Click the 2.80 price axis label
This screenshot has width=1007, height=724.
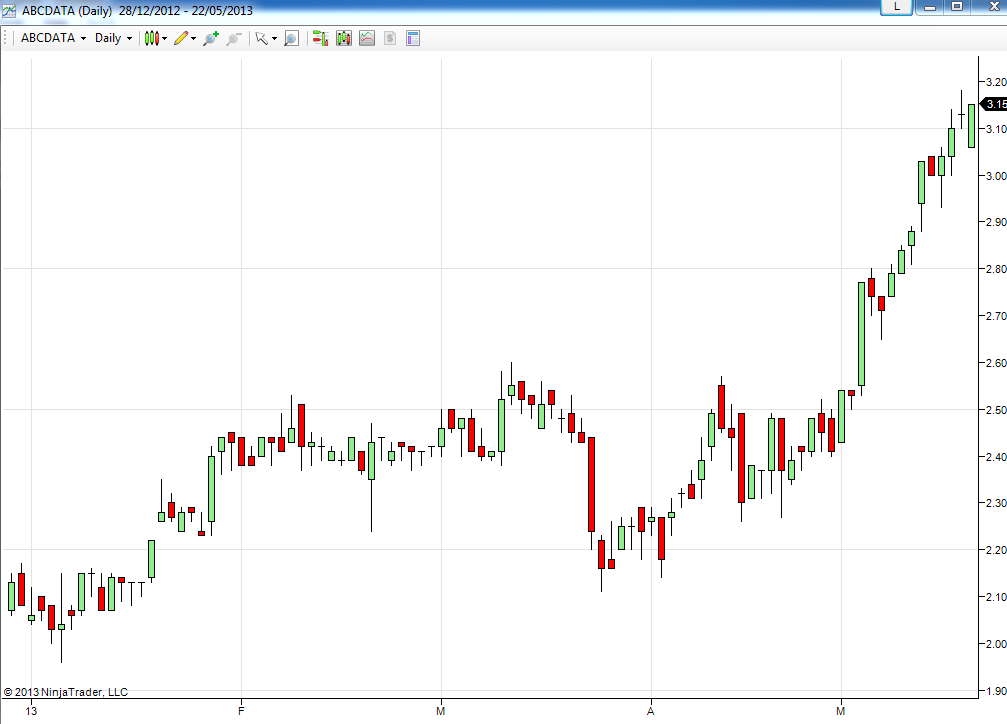click(x=996, y=269)
